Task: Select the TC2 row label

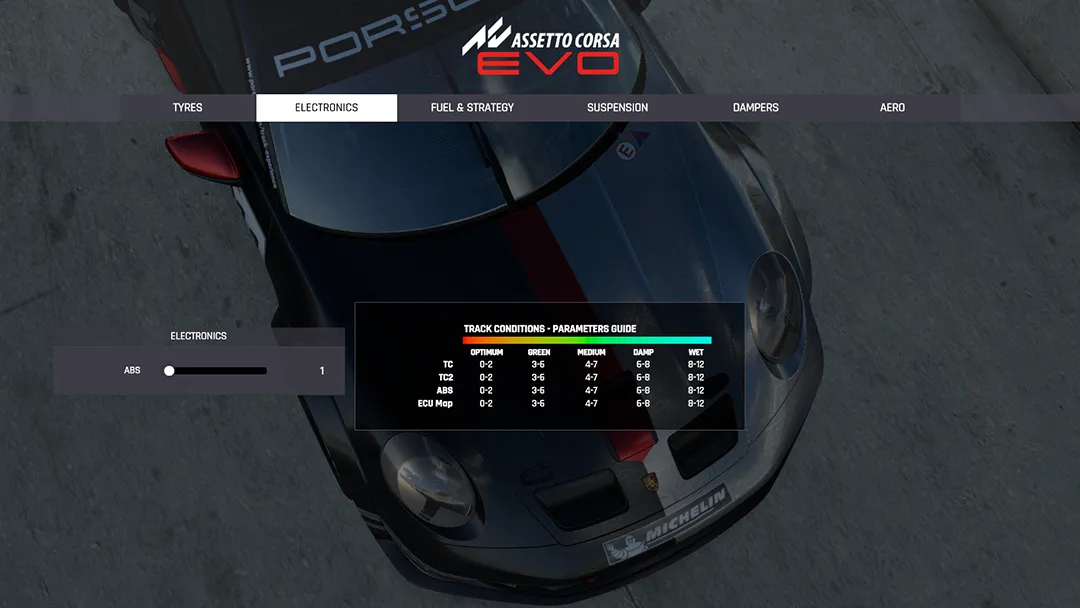Action: click(444, 378)
